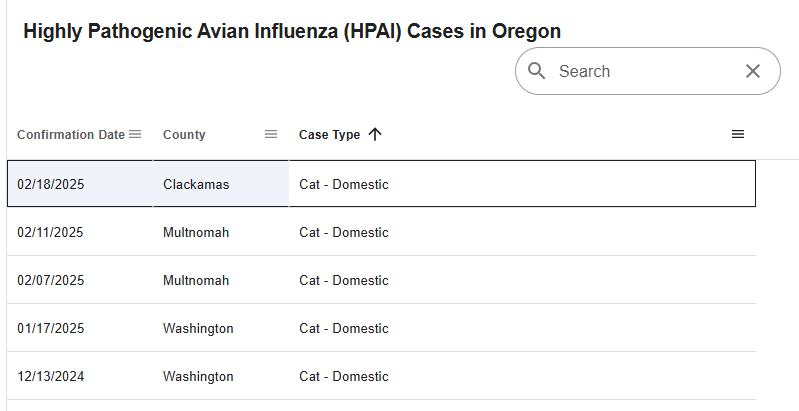
Task: Toggle the Case Type sort arrow
Action: click(x=375, y=134)
